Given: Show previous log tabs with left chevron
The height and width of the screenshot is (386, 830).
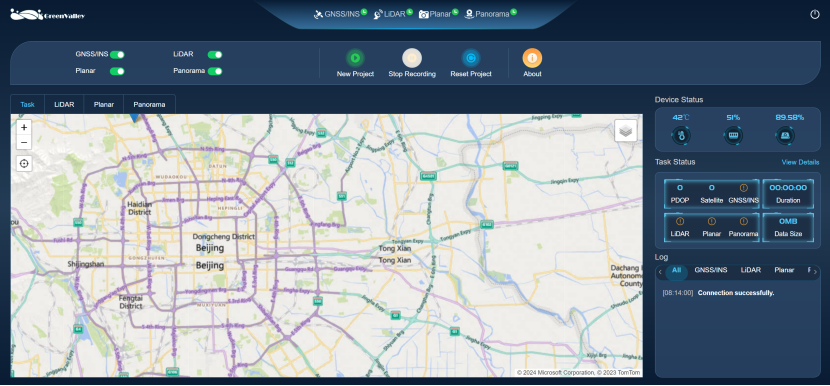Looking at the screenshot, I should 660,272.
